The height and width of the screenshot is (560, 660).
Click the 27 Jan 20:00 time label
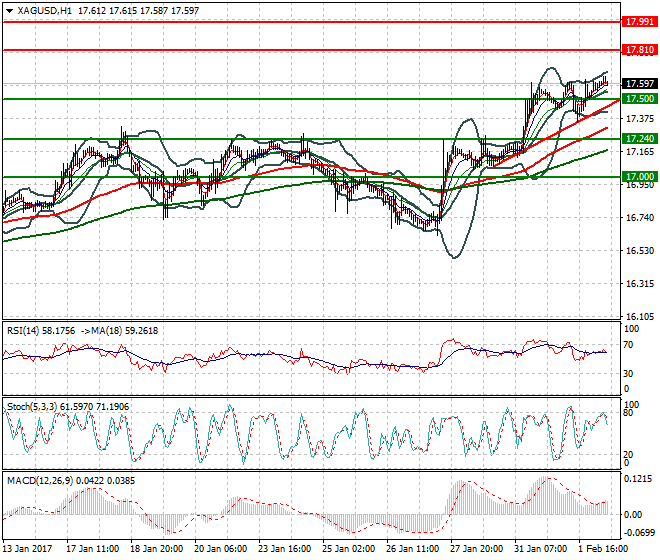coord(476,549)
